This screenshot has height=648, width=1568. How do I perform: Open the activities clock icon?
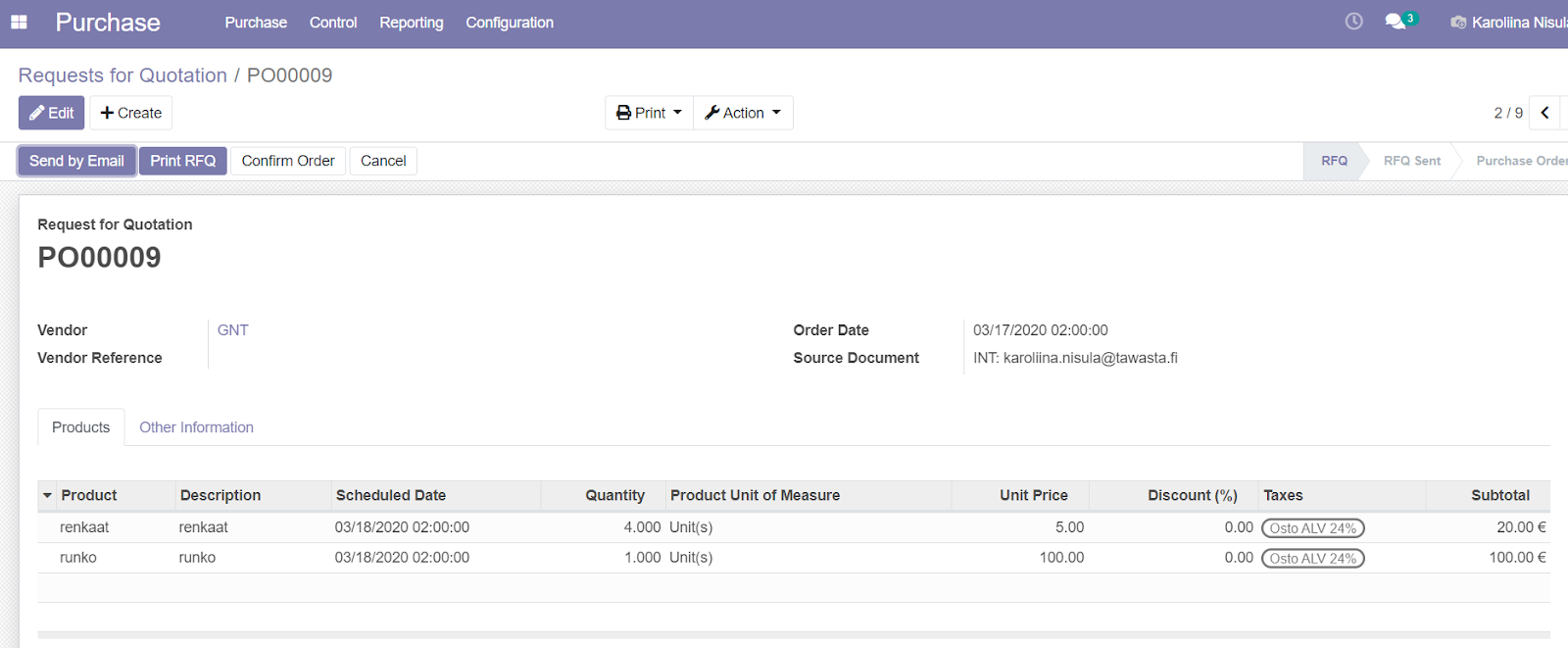[x=1353, y=21]
